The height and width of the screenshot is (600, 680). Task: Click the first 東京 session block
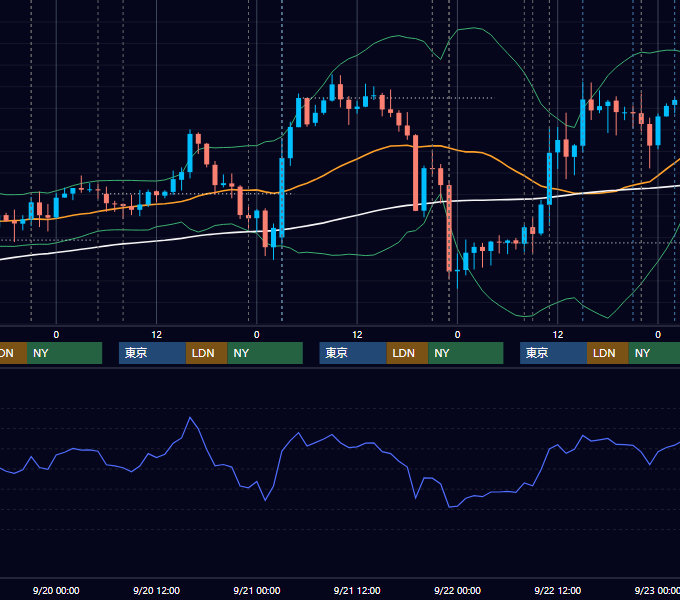(x=152, y=353)
